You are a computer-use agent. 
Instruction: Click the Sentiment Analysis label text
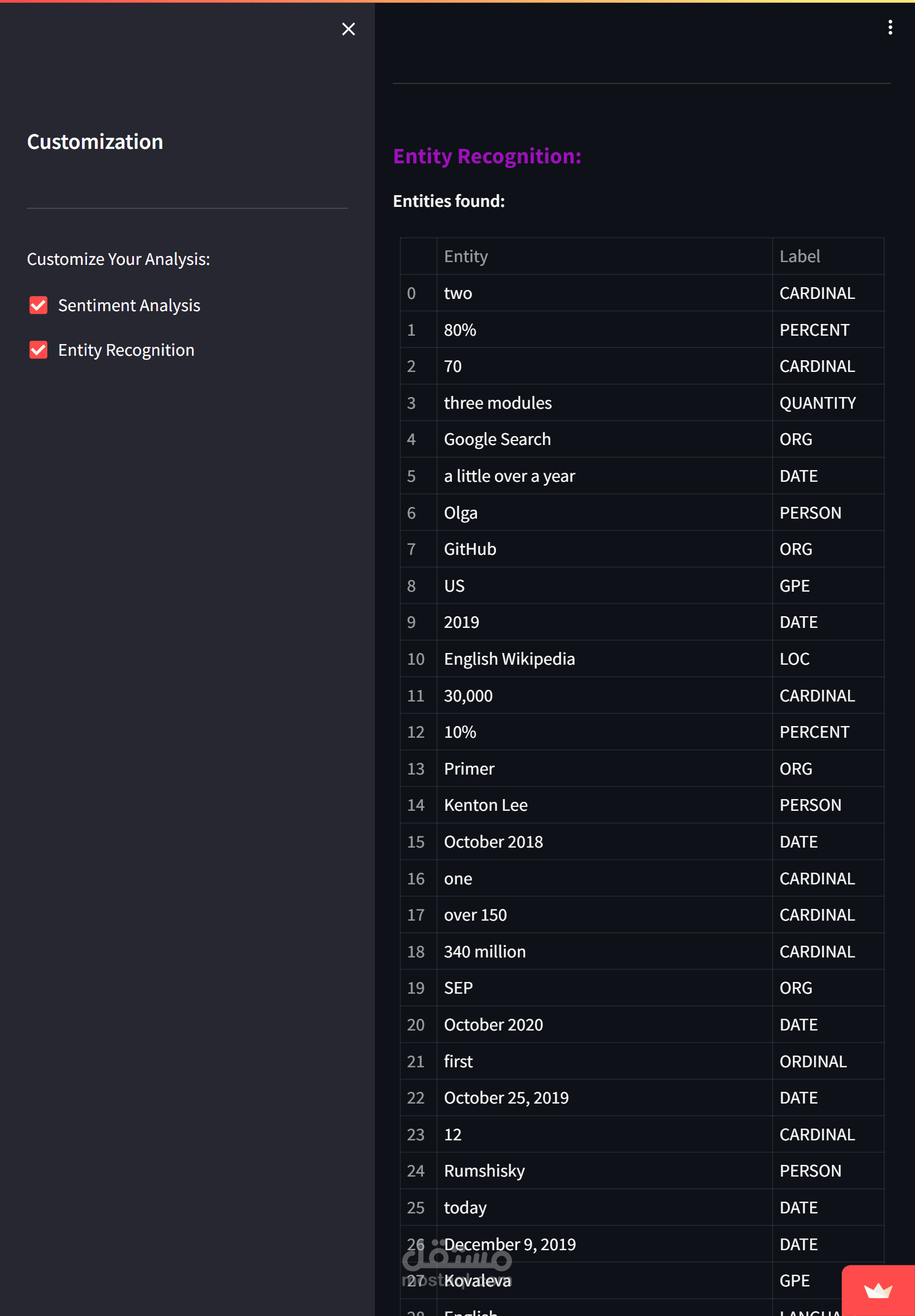tap(129, 306)
